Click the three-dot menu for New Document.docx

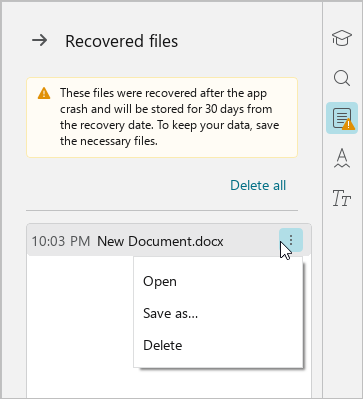click(x=291, y=240)
